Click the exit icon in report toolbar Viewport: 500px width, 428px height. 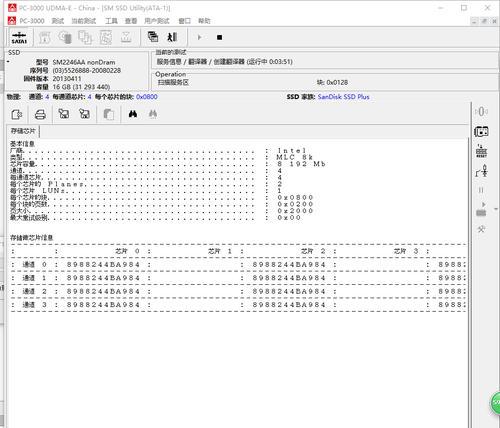17,114
